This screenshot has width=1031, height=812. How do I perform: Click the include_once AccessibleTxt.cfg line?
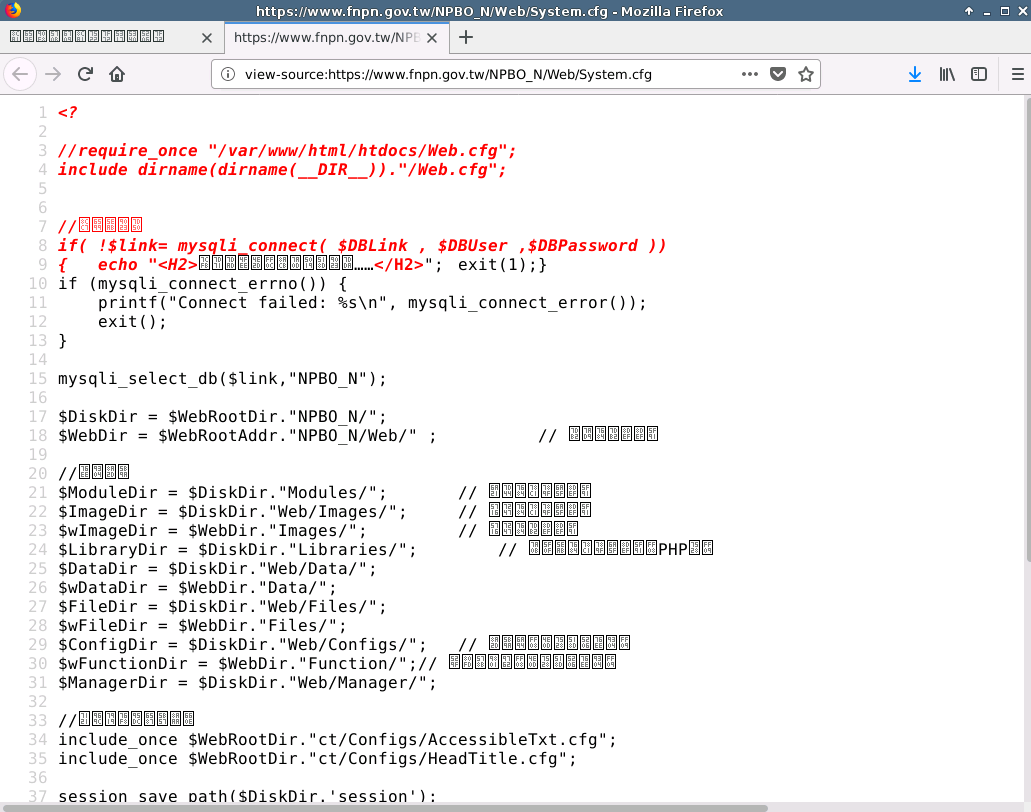(x=337, y=740)
